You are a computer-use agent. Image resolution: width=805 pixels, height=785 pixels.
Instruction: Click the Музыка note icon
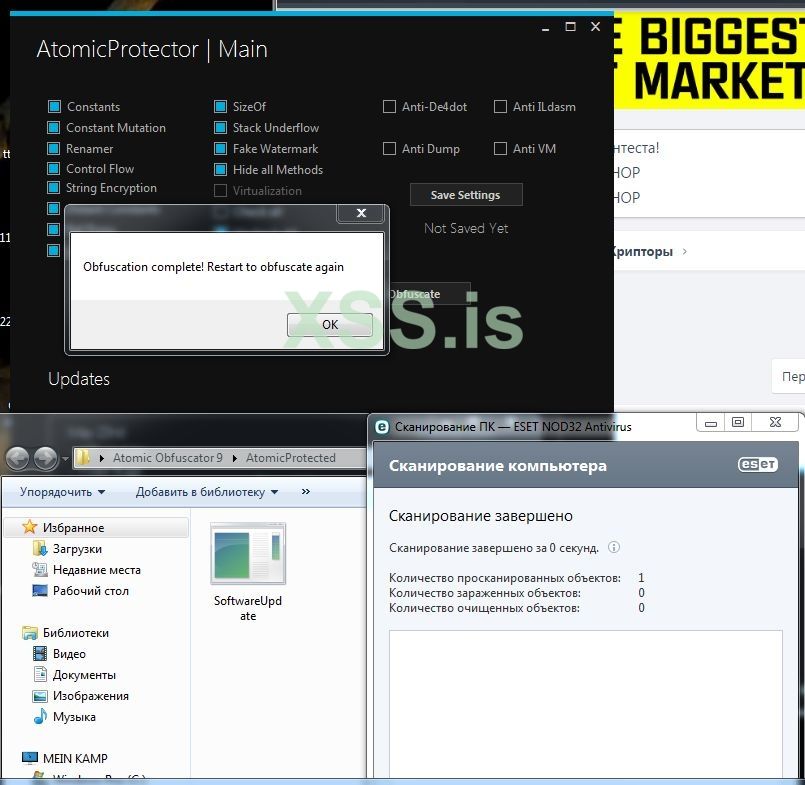(40, 716)
